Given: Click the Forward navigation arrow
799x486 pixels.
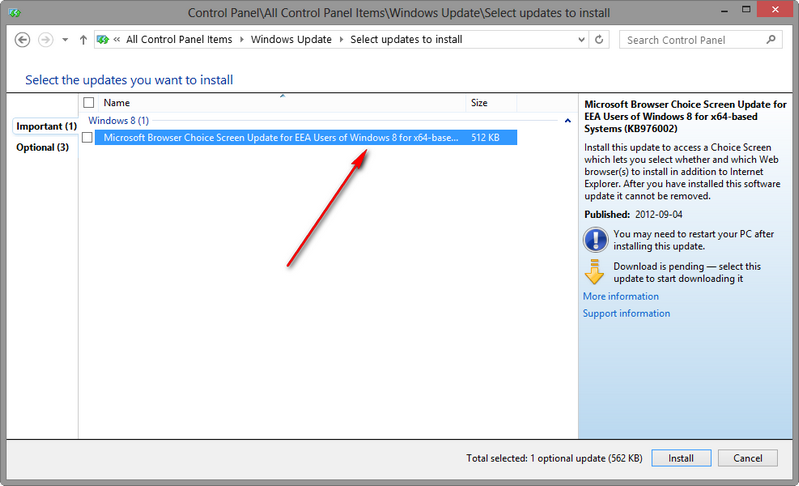Looking at the screenshot, I should pyautogui.click(x=45, y=40).
